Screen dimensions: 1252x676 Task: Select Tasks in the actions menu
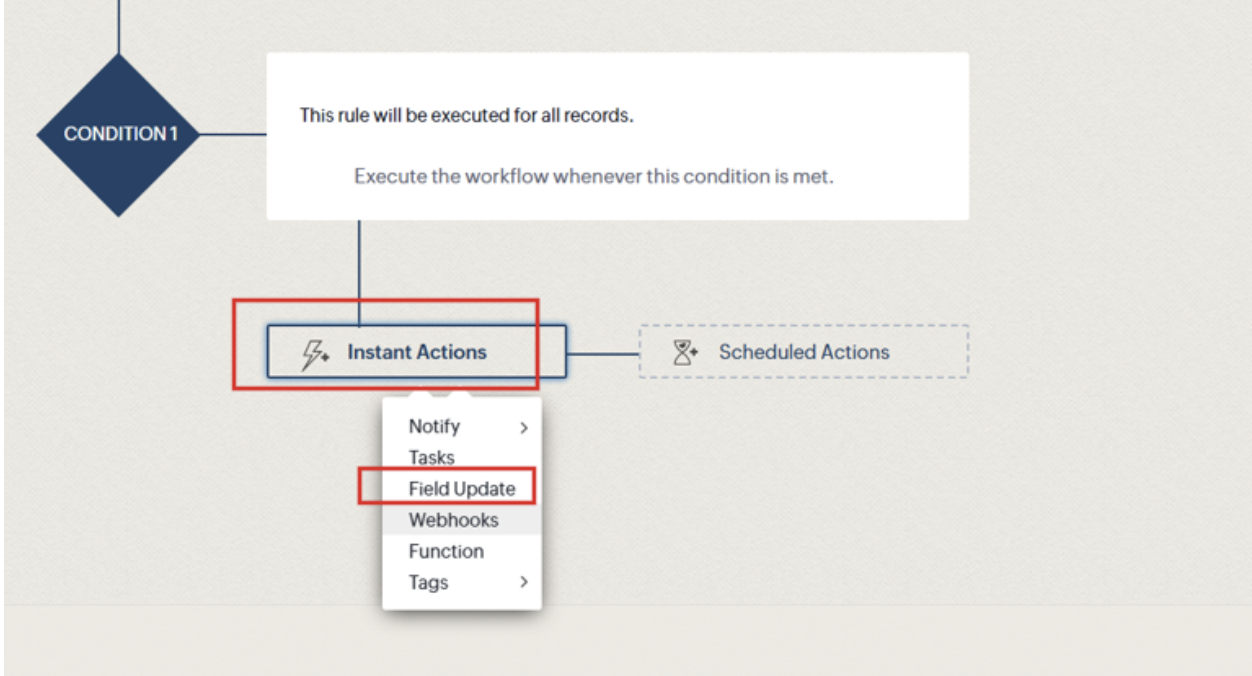pos(431,458)
